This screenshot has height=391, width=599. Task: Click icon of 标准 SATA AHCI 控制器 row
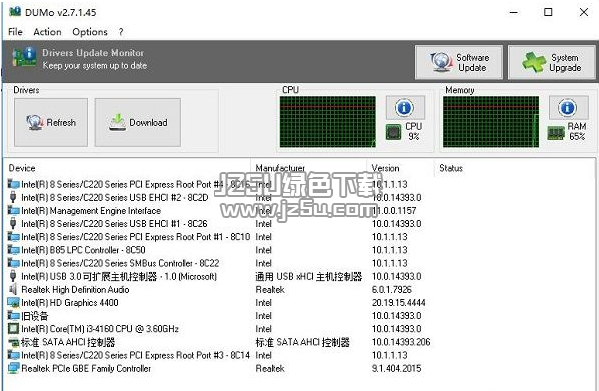click(14, 342)
